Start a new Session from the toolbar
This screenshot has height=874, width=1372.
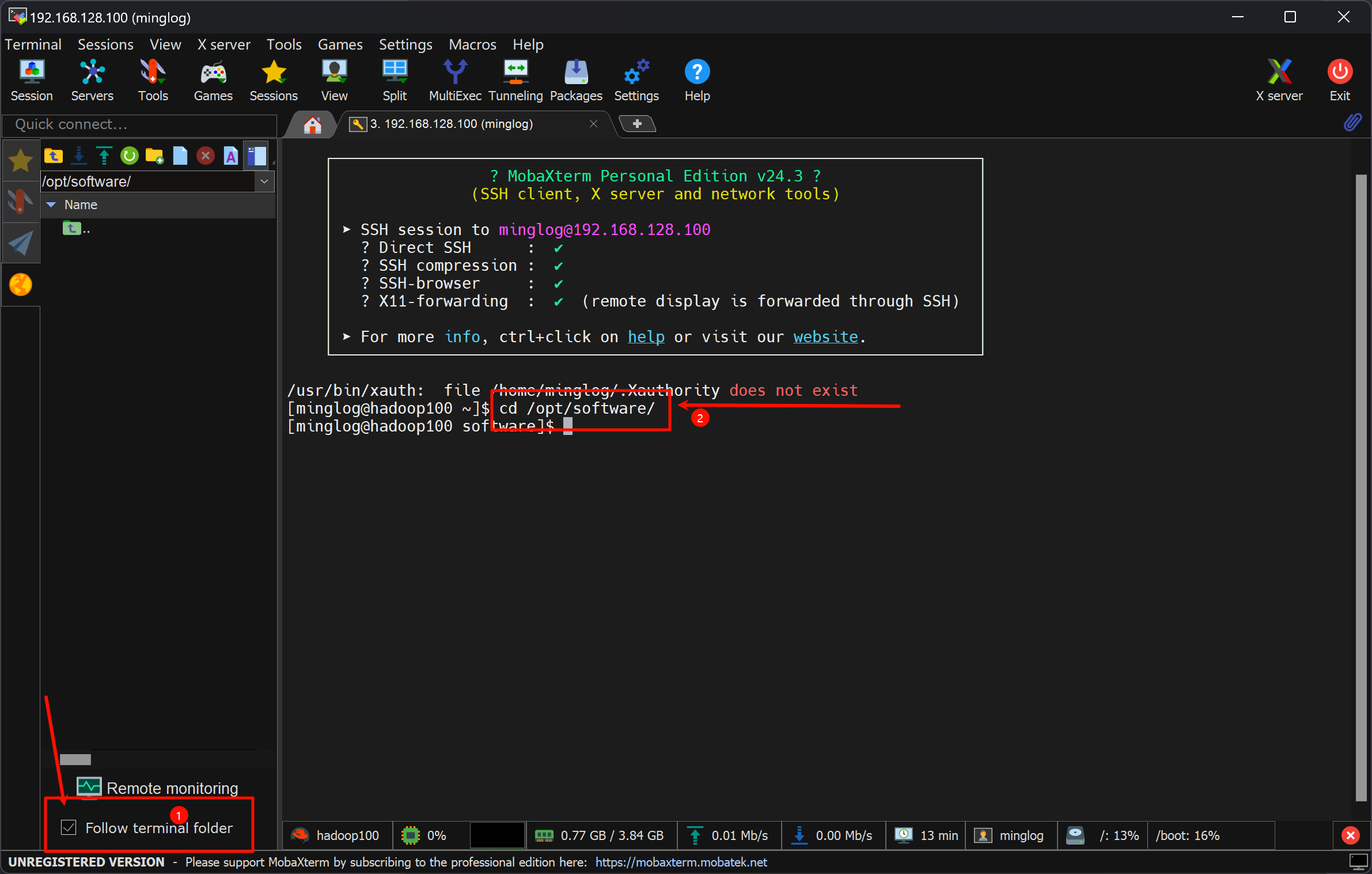pyautogui.click(x=32, y=81)
